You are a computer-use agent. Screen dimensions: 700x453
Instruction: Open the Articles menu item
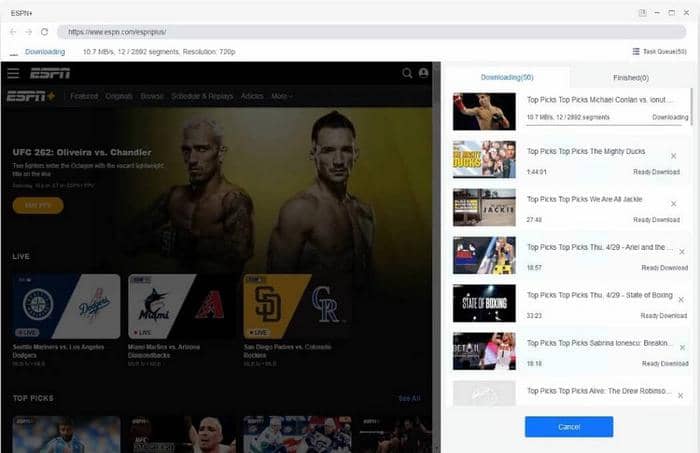252,96
